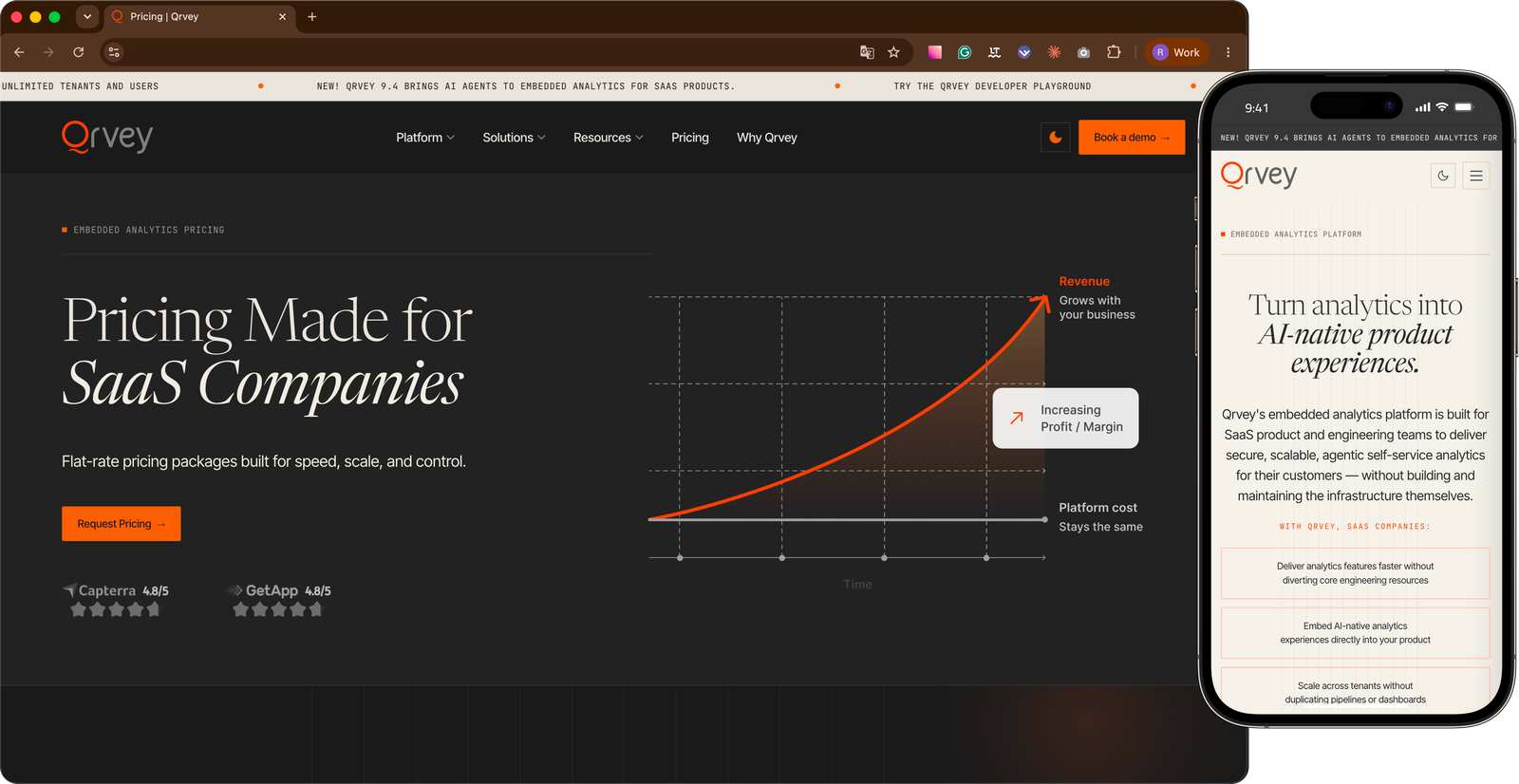
Task: Open the Google Translate icon
Action: [x=867, y=52]
